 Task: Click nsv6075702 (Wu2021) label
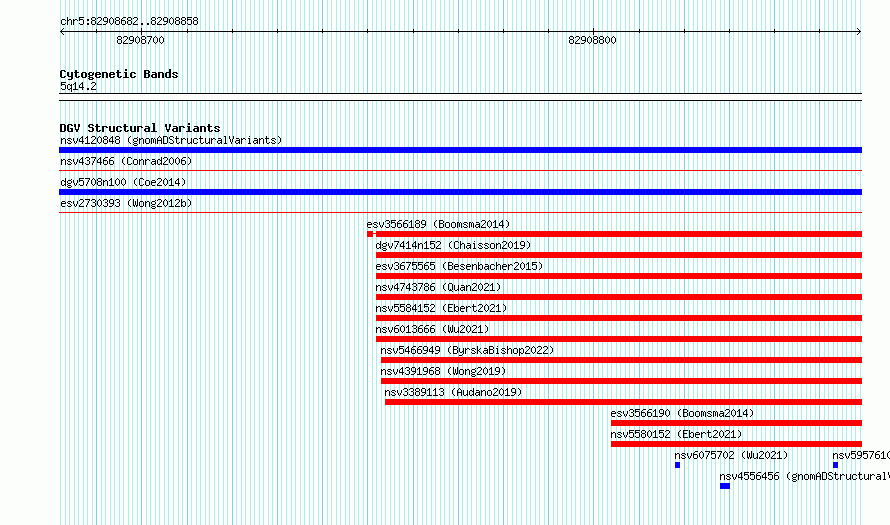click(x=731, y=455)
